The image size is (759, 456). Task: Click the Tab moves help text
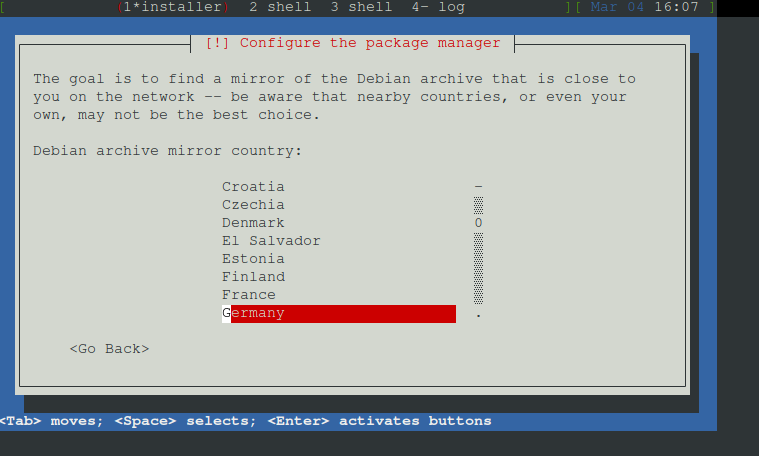click(52, 421)
